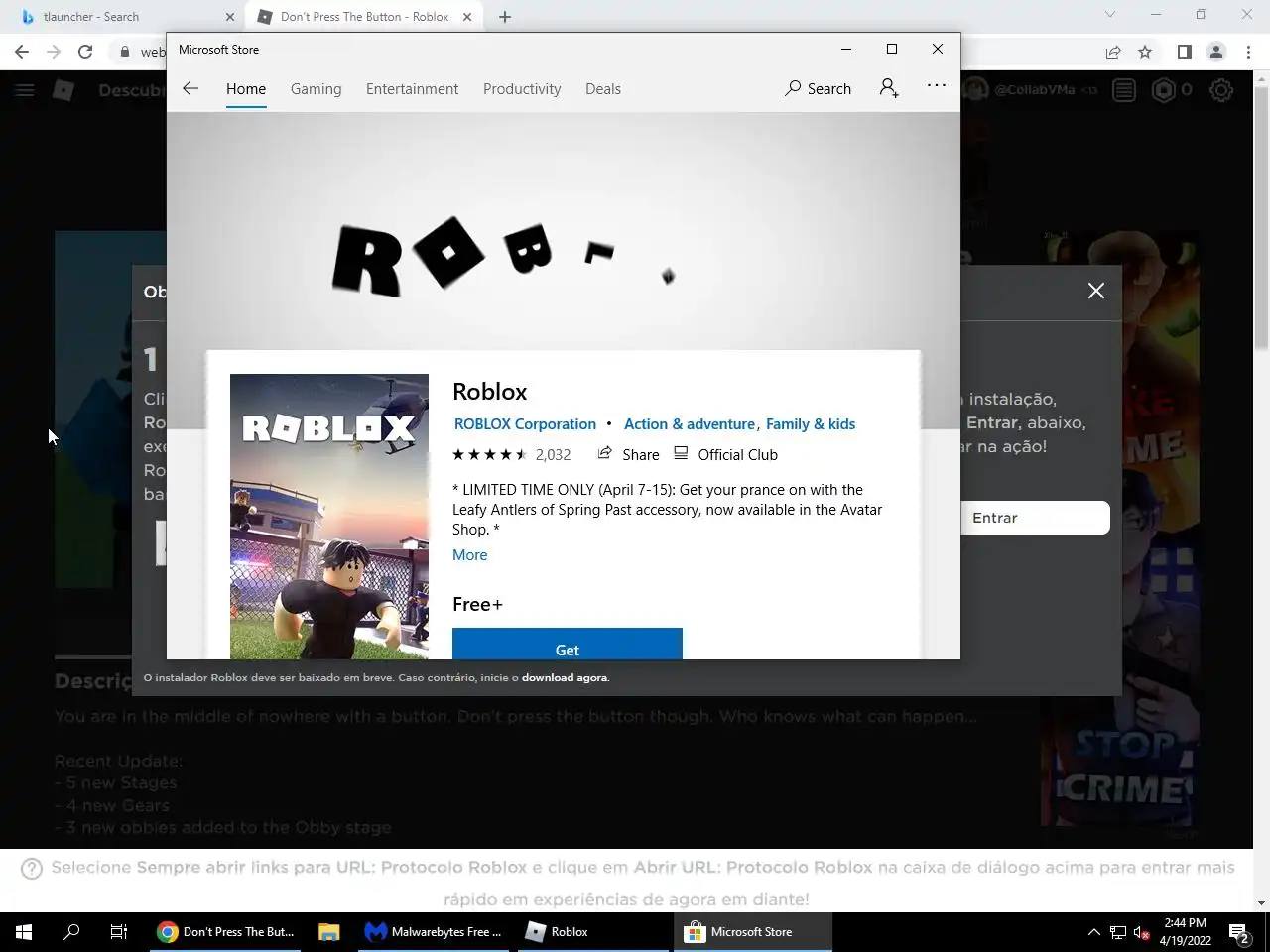Open Task View on taskbar

(x=119, y=932)
